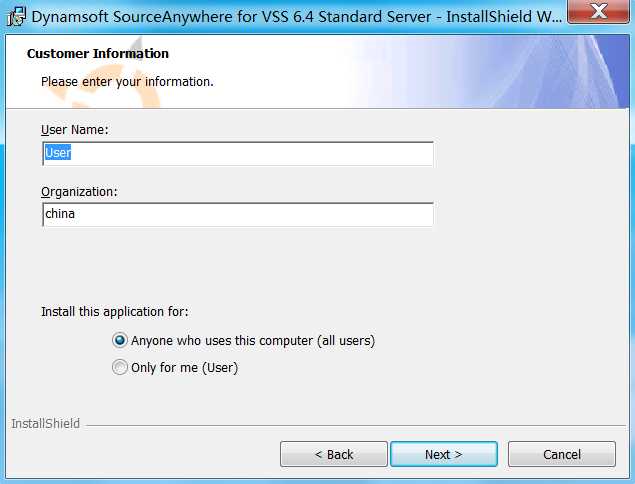Click the 'Organization:' label
Image resolution: width=635 pixels, height=484 pixels.
click(79, 191)
